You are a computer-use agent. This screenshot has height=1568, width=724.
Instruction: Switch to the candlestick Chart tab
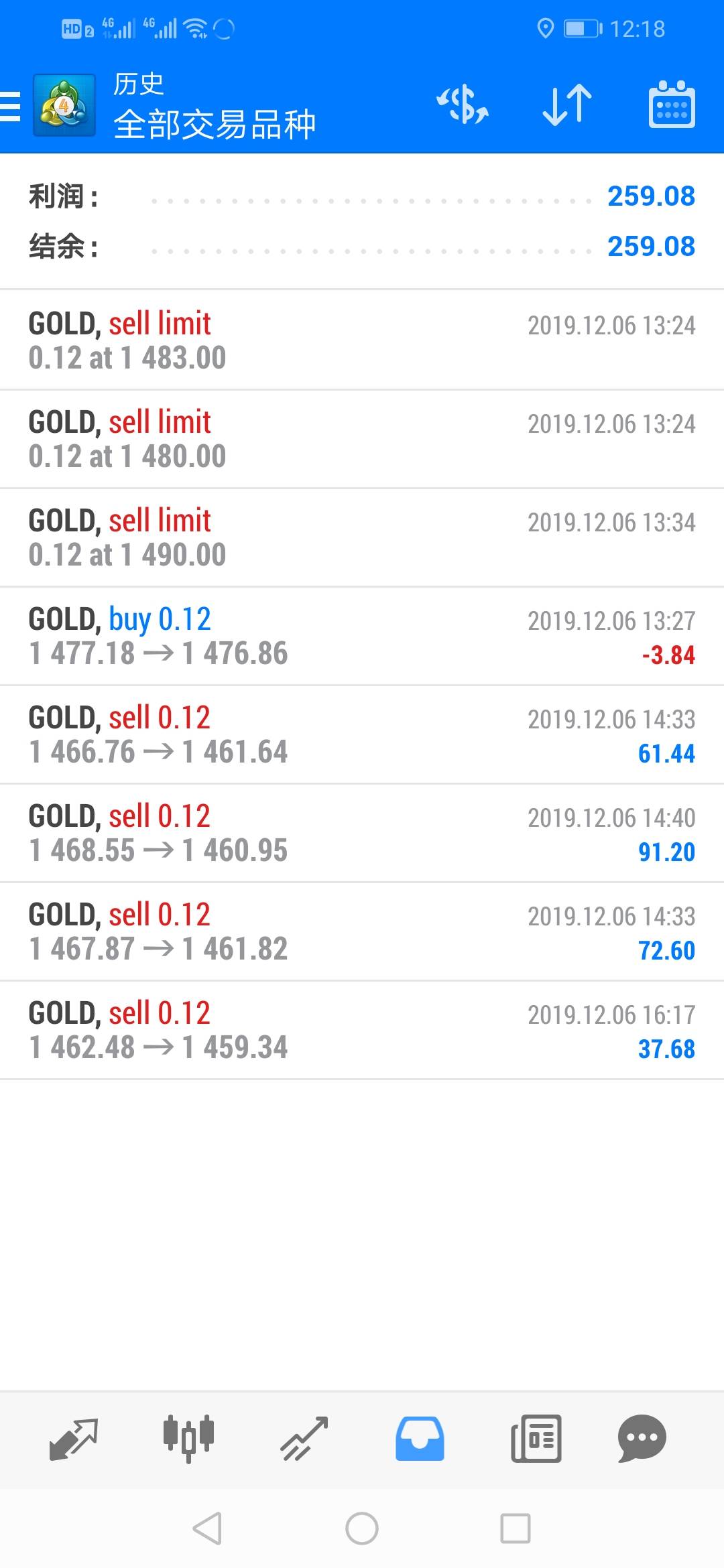point(188,1438)
